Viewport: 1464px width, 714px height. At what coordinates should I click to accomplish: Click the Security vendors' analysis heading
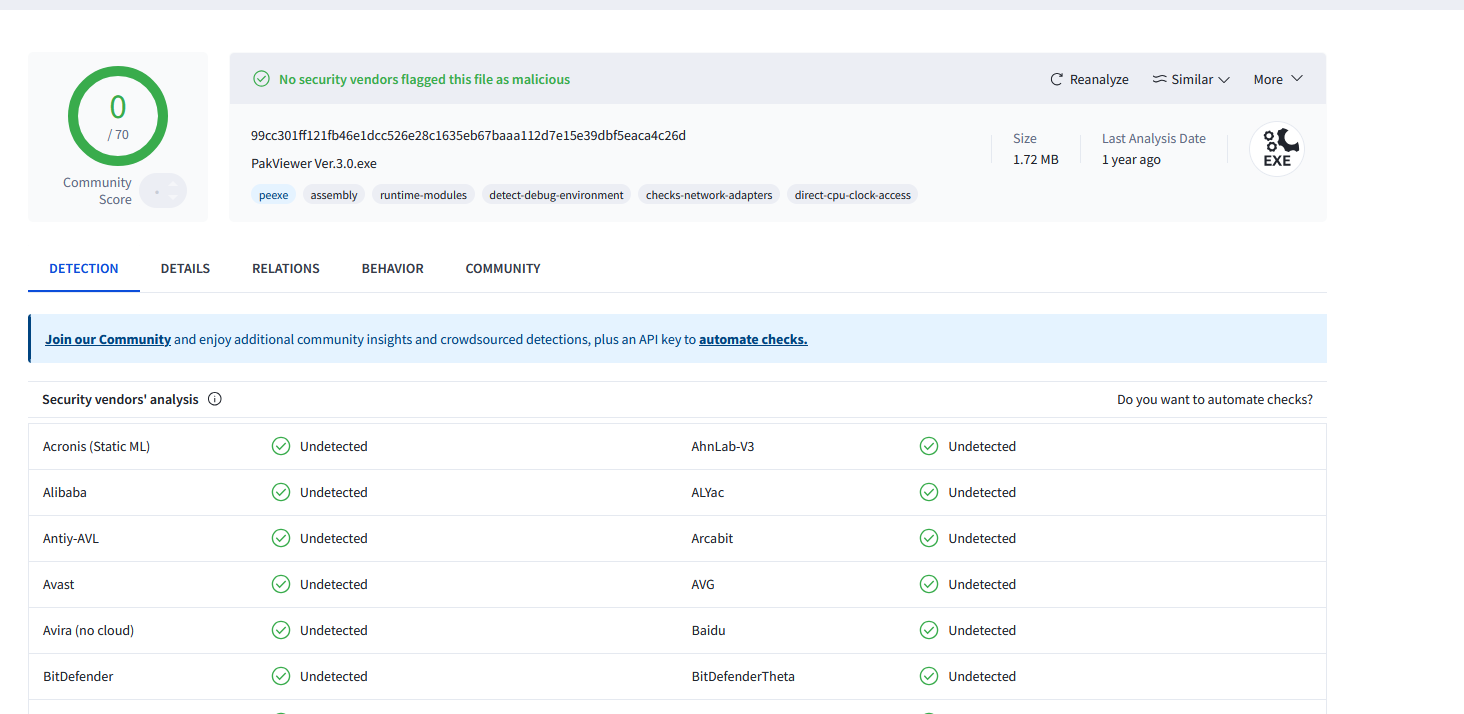click(120, 399)
